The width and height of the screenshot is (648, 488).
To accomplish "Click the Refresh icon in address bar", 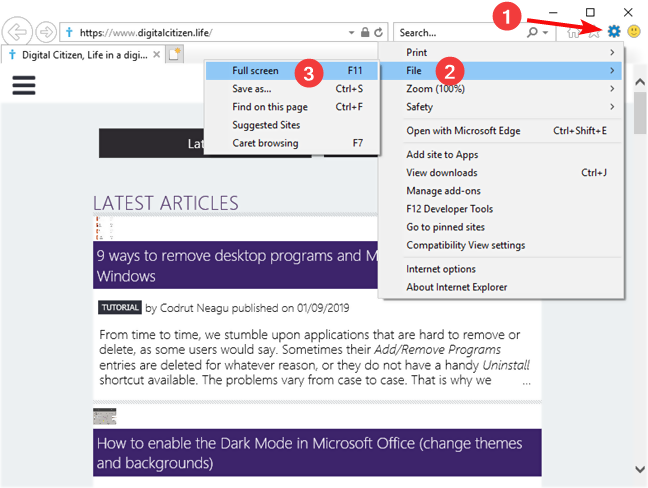I will (x=378, y=32).
